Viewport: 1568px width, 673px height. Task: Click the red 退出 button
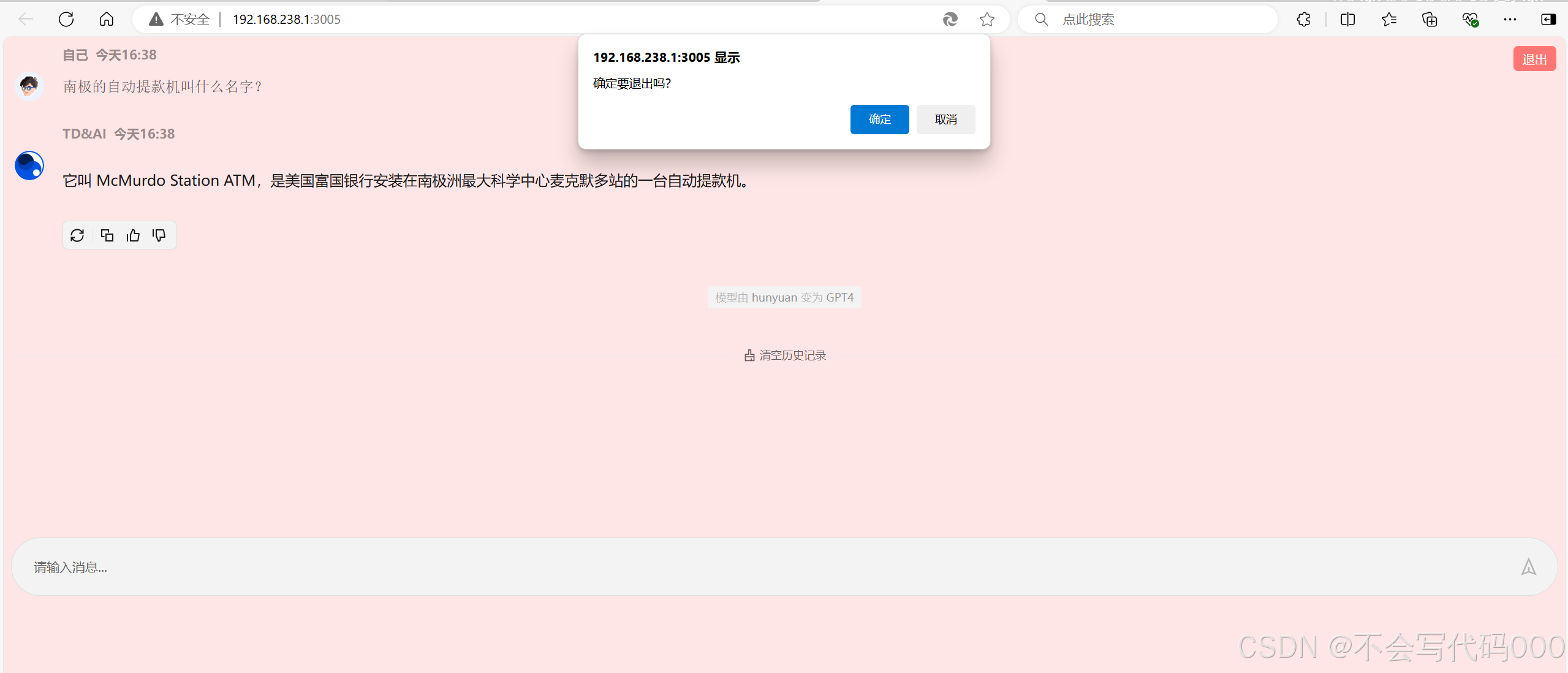[x=1534, y=59]
